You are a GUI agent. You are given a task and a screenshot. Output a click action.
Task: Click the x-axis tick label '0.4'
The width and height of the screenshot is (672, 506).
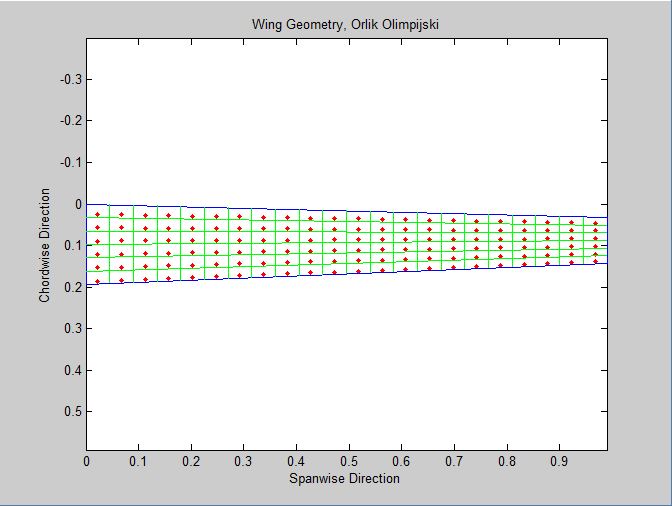(296, 461)
